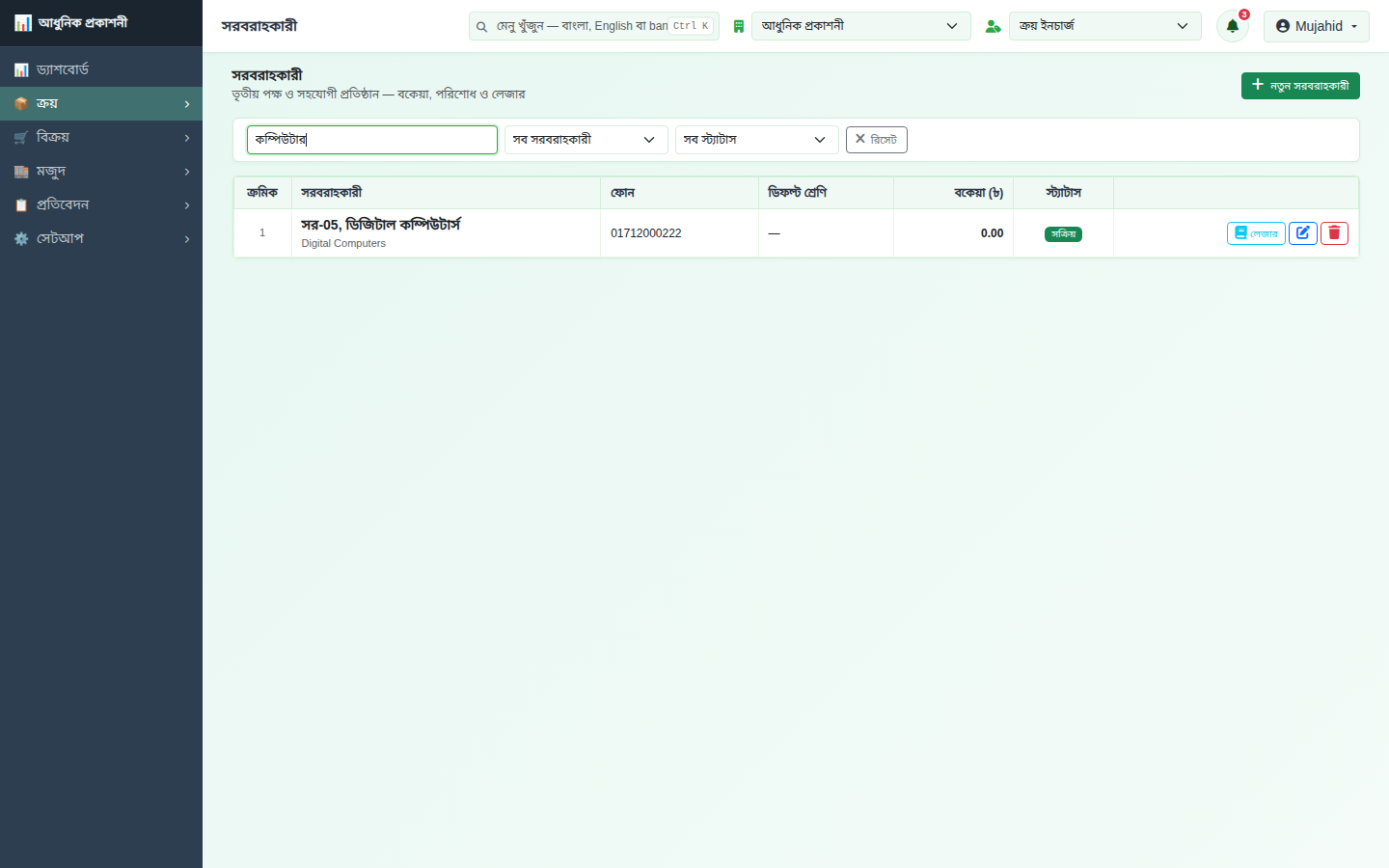Open the প্রতিবেদন sidebar menu

101,204
